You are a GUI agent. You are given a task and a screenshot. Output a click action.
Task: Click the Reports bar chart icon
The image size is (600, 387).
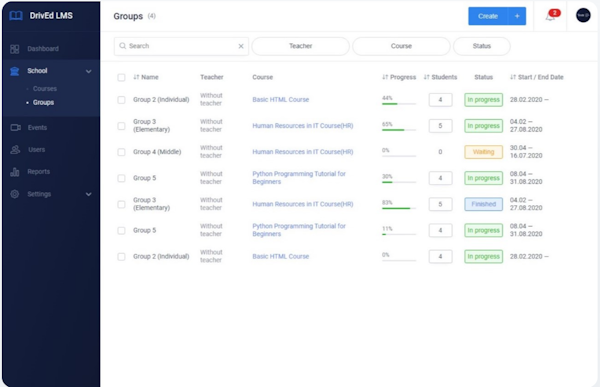pos(15,172)
